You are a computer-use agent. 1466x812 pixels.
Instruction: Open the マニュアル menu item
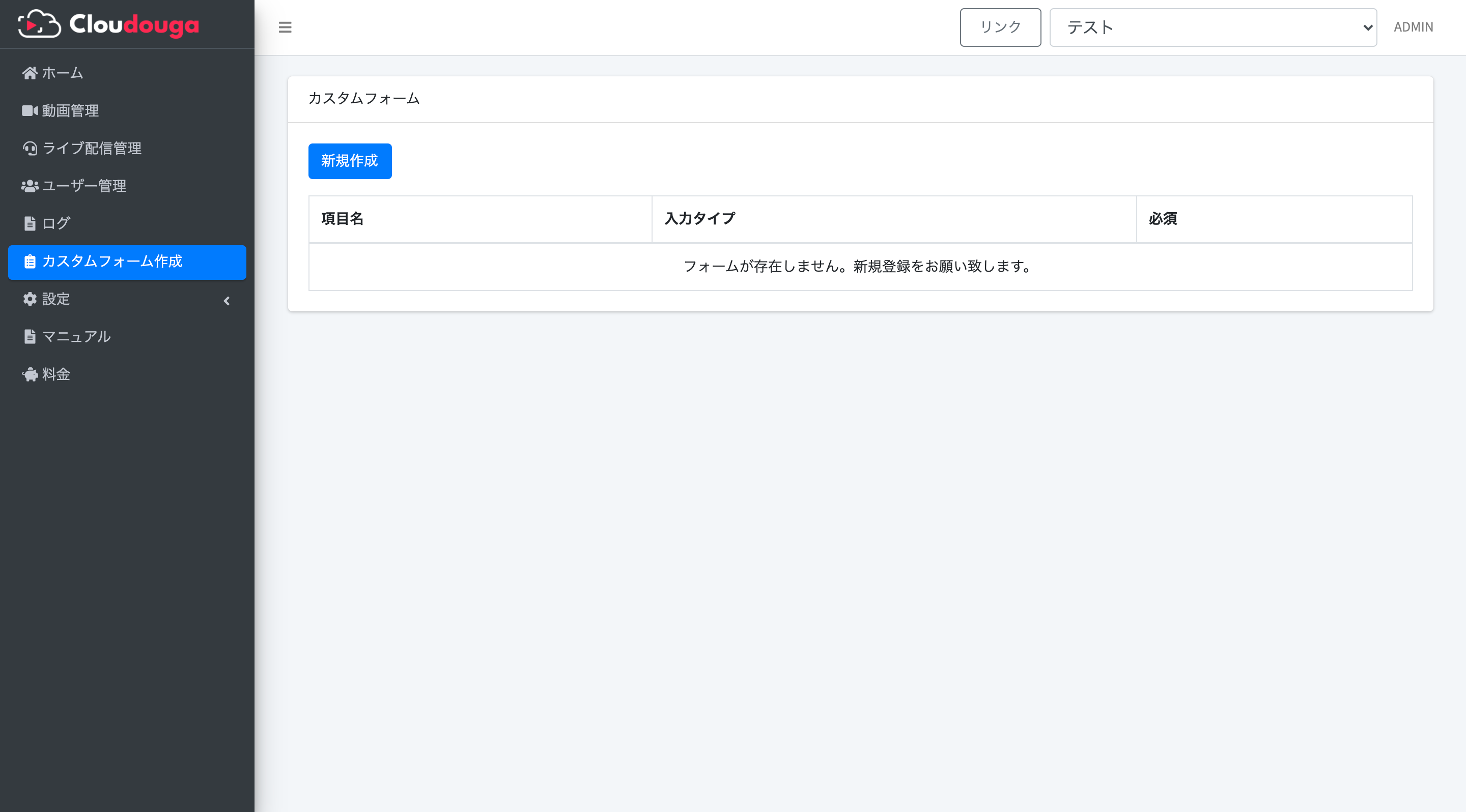[127, 337]
